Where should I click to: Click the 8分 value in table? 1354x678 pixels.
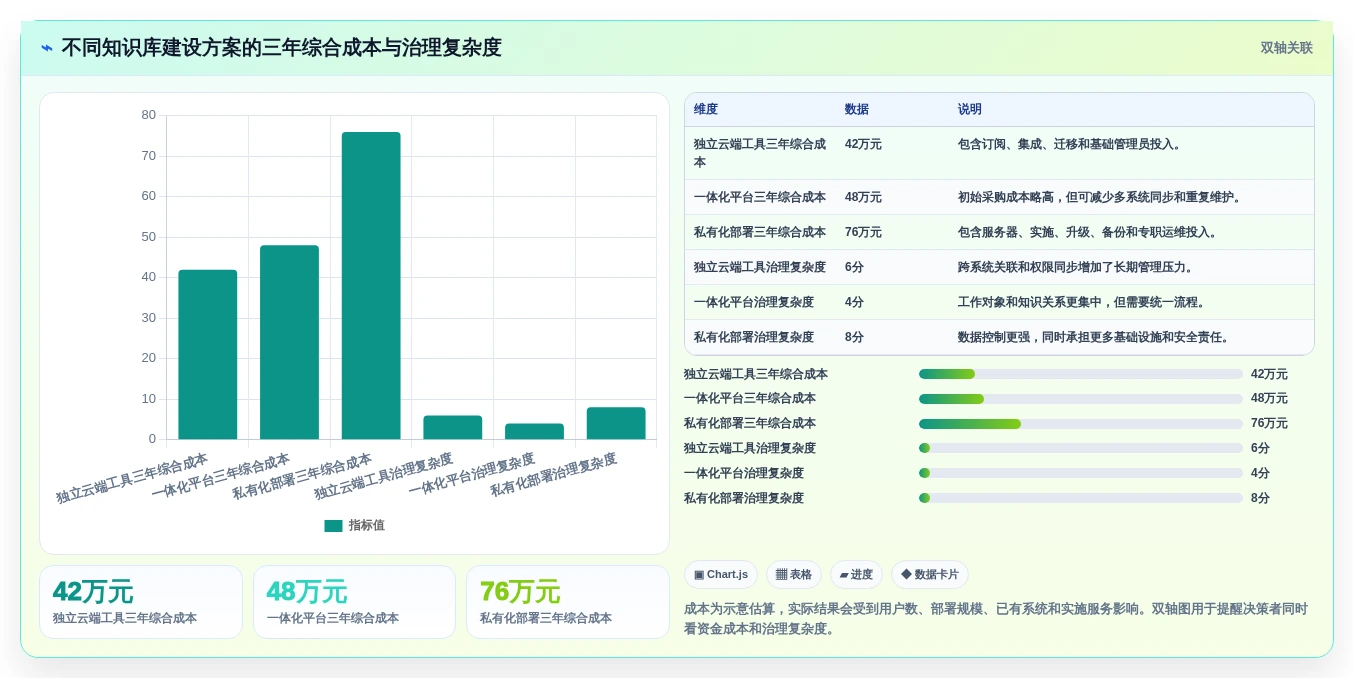[x=854, y=337]
